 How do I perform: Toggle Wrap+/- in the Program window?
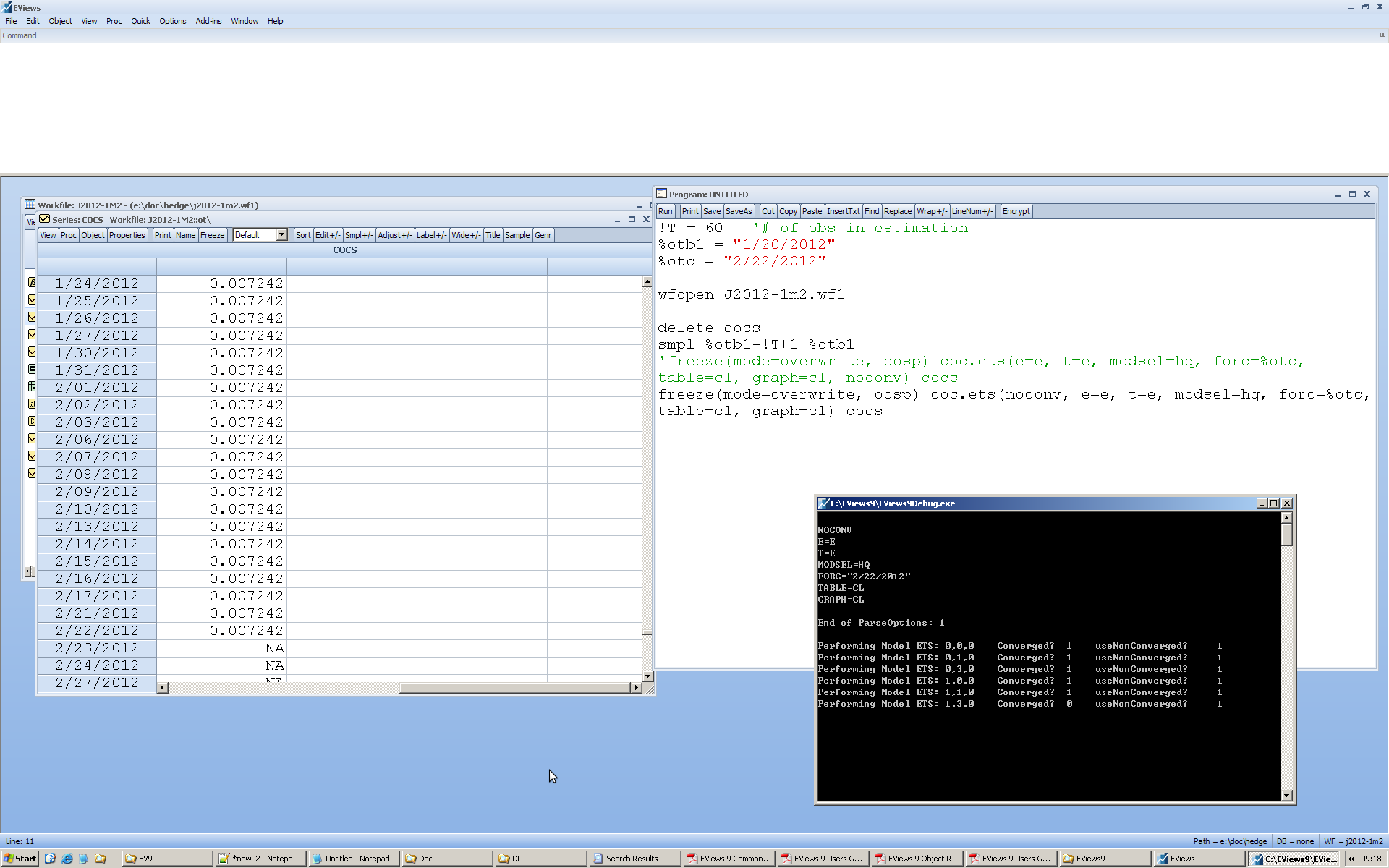(932, 211)
